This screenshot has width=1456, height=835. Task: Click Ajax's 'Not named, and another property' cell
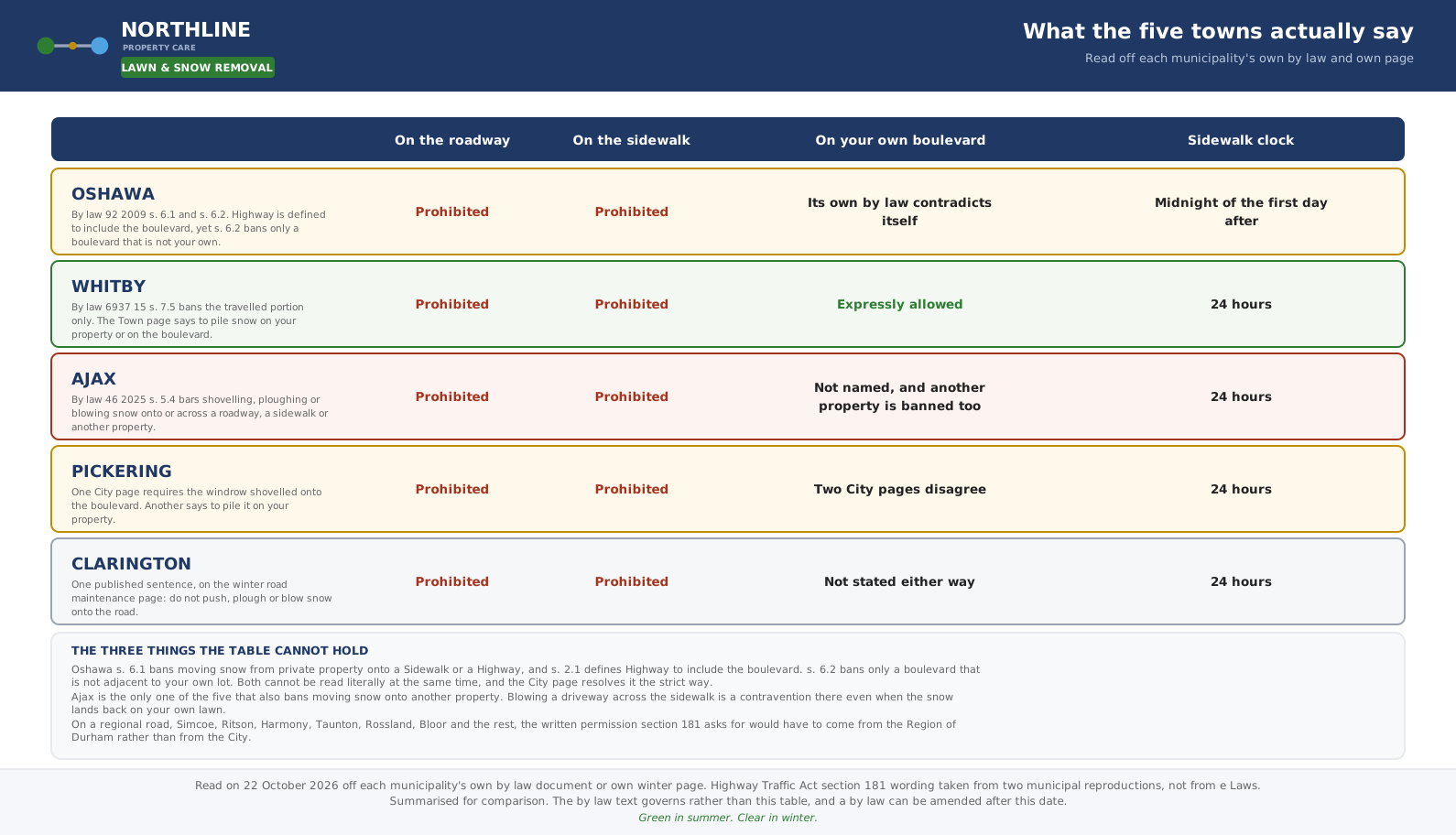pos(900,396)
